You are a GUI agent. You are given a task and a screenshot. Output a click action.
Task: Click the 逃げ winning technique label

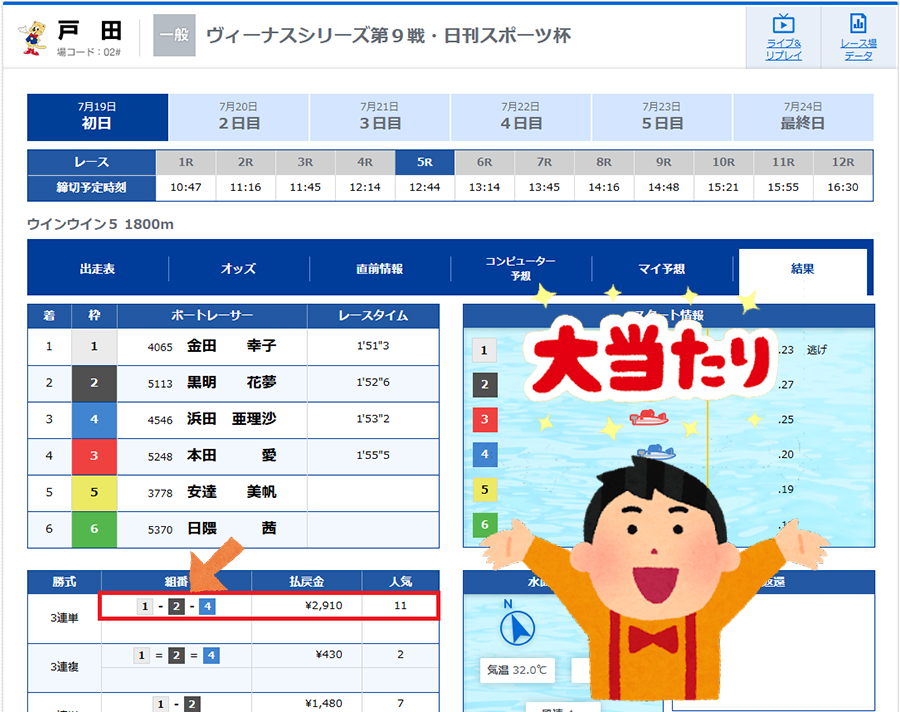(x=817, y=350)
